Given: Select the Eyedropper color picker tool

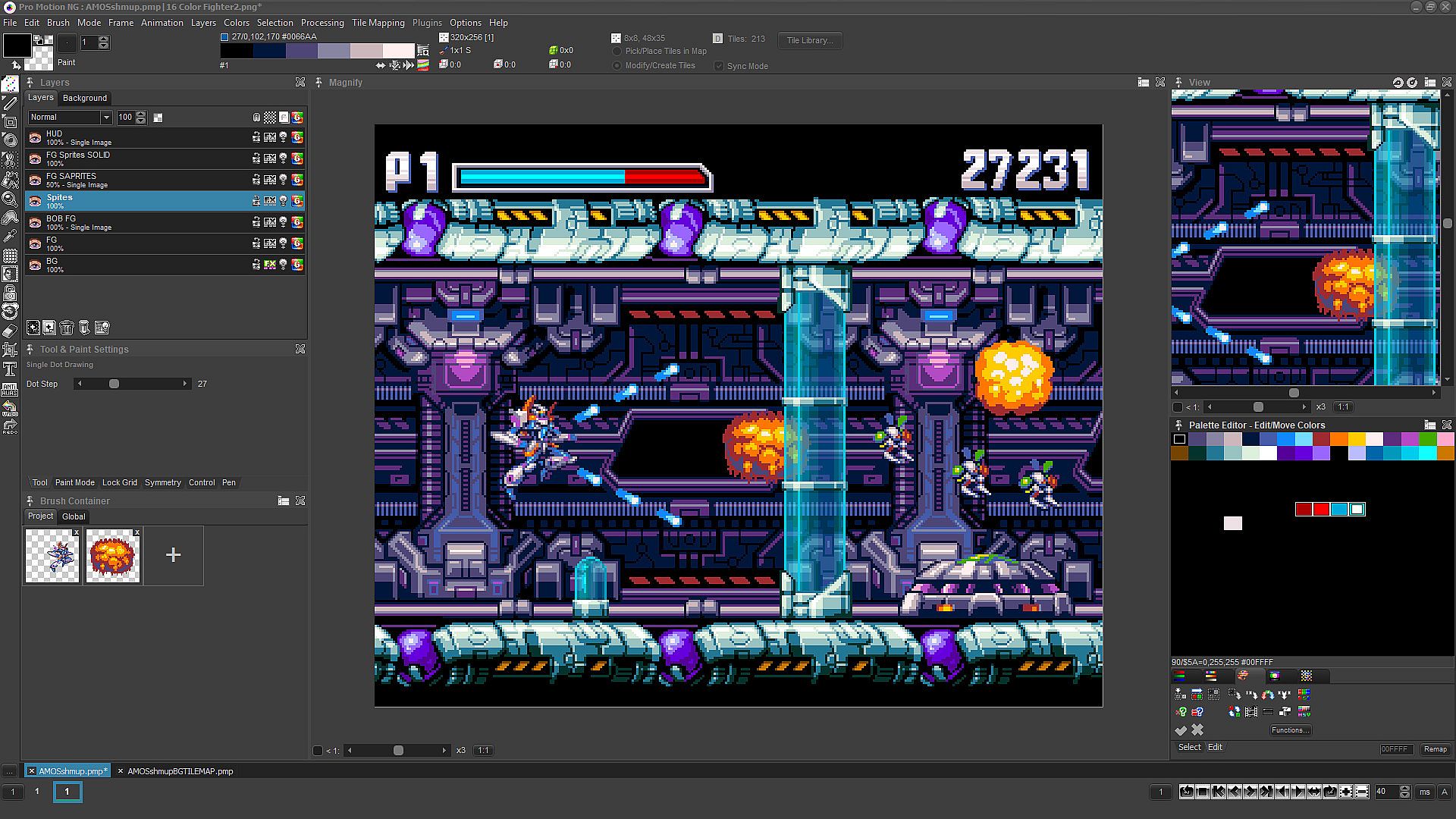Looking at the screenshot, I should click(x=10, y=236).
